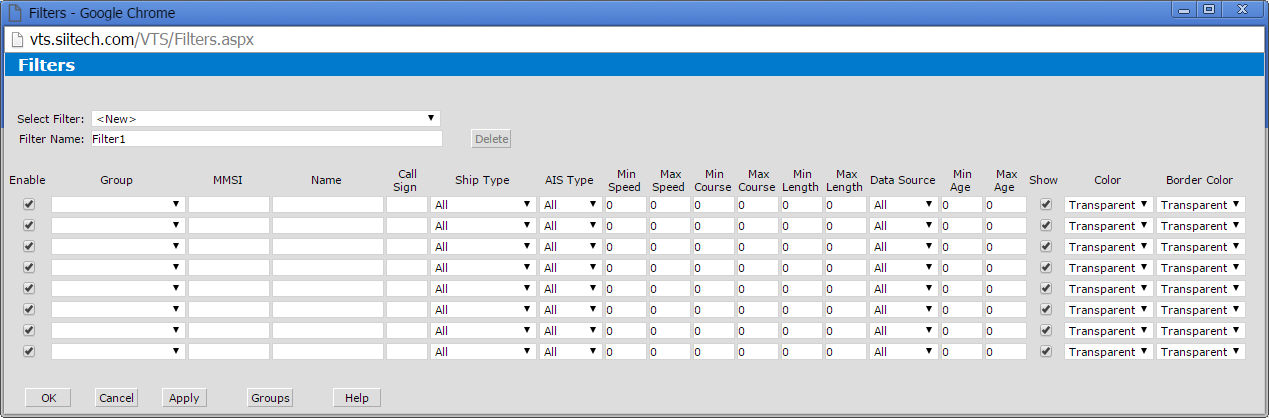This screenshot has width=1269, height=418.
Task: Uncheck the first row Enable checkbox
Action: tap(29, 204)
